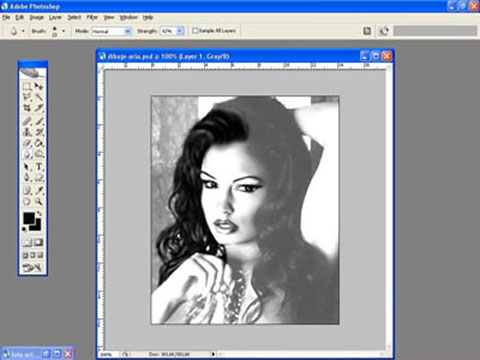This screenshot has width=480, height=360.
Task: Open the Image menu
Action: click(x=37, y=17)
